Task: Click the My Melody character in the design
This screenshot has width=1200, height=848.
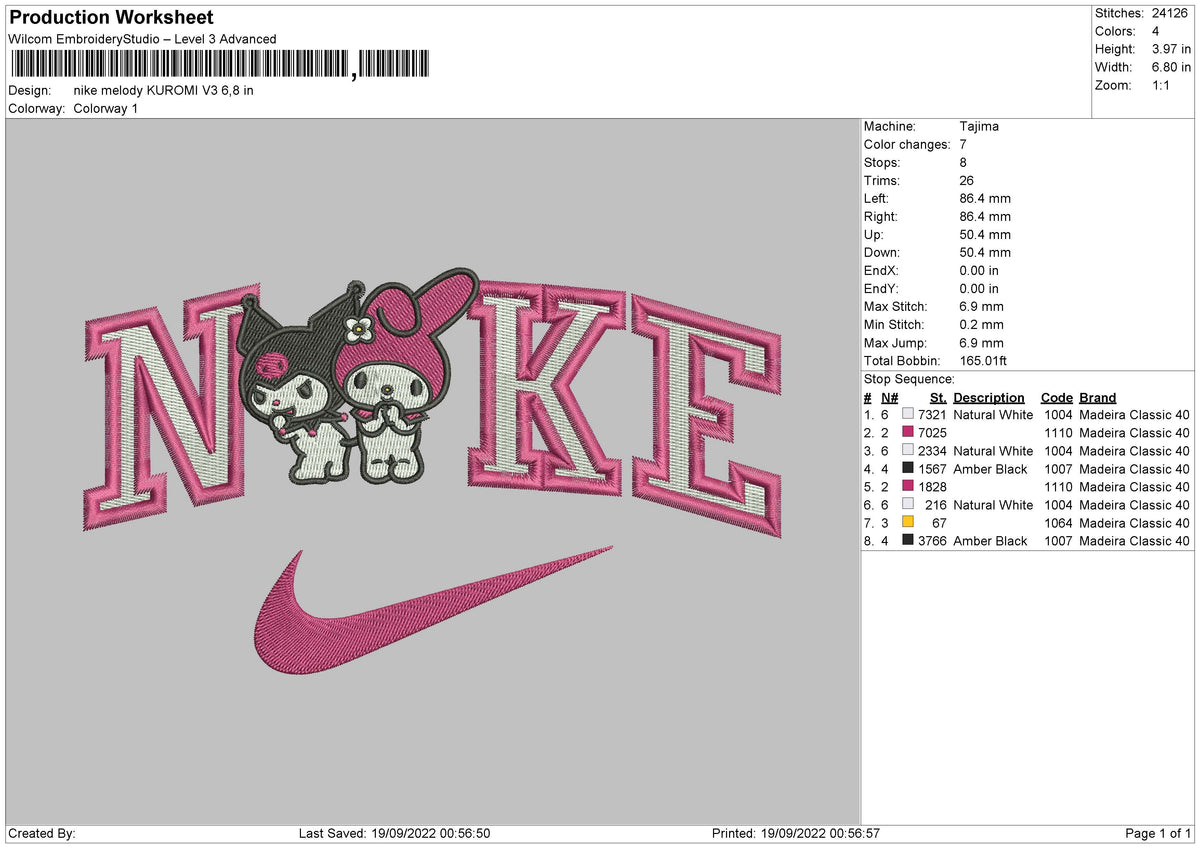Action: (398, 373)
